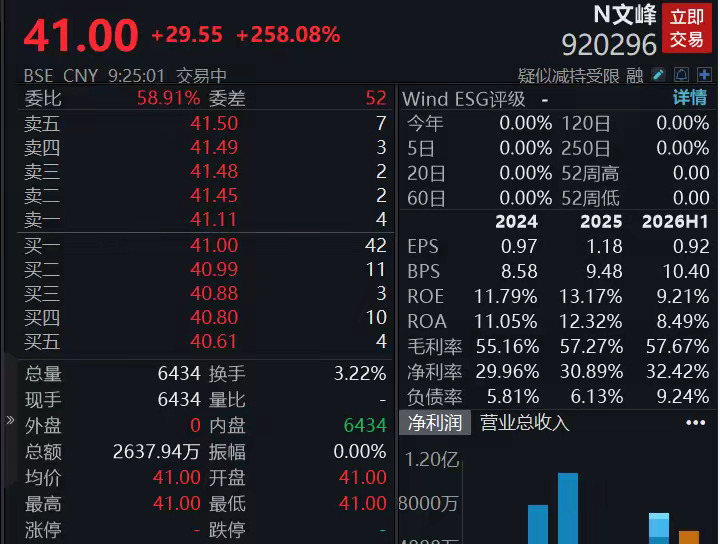
Task: Click the N文峰 stock name
Action: tap(625, 15)
